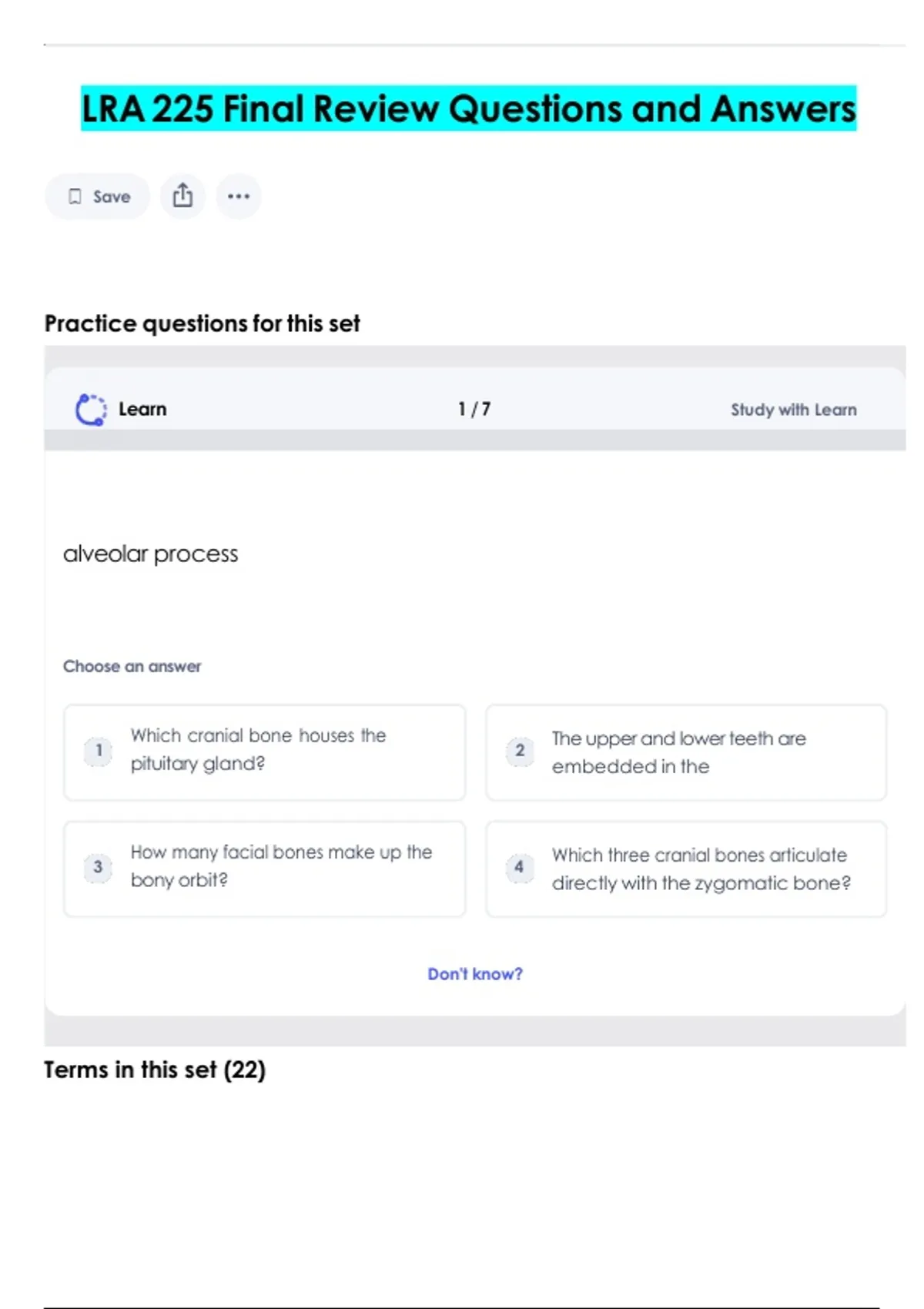
Task: Click the circular Learn mode icon
Action: tap(91, 410)
